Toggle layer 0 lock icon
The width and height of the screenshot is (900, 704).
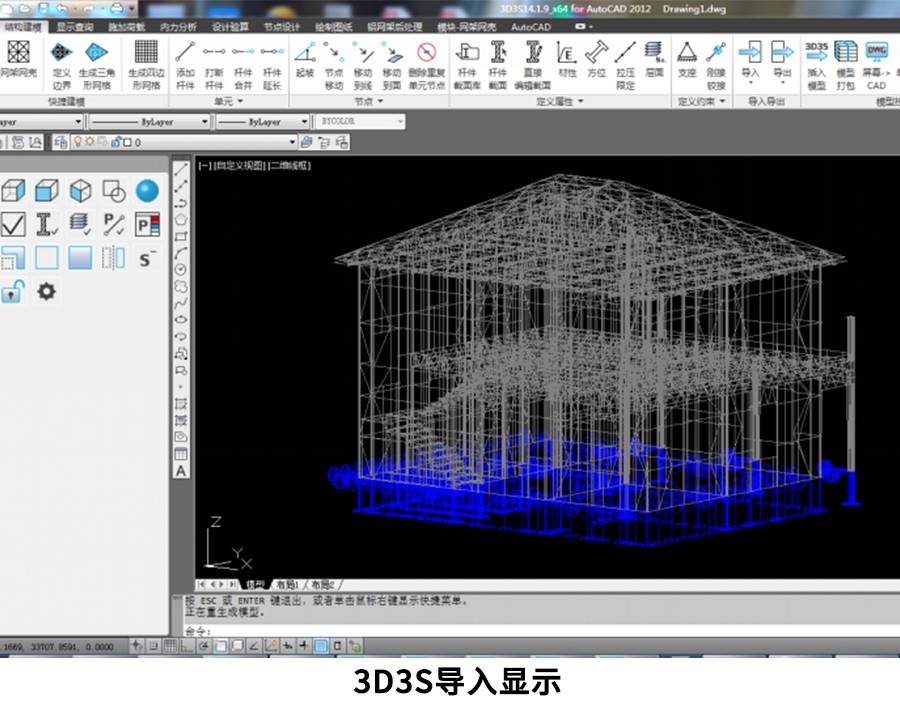coord(116,142)
